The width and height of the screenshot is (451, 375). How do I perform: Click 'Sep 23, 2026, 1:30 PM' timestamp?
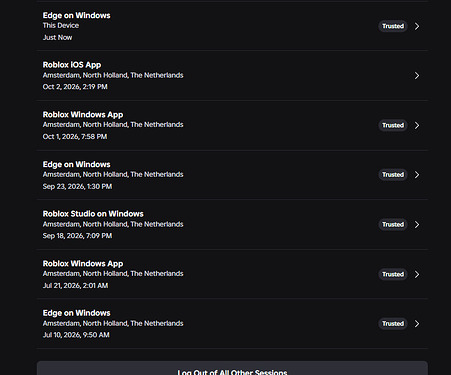(x=77, y=187)
